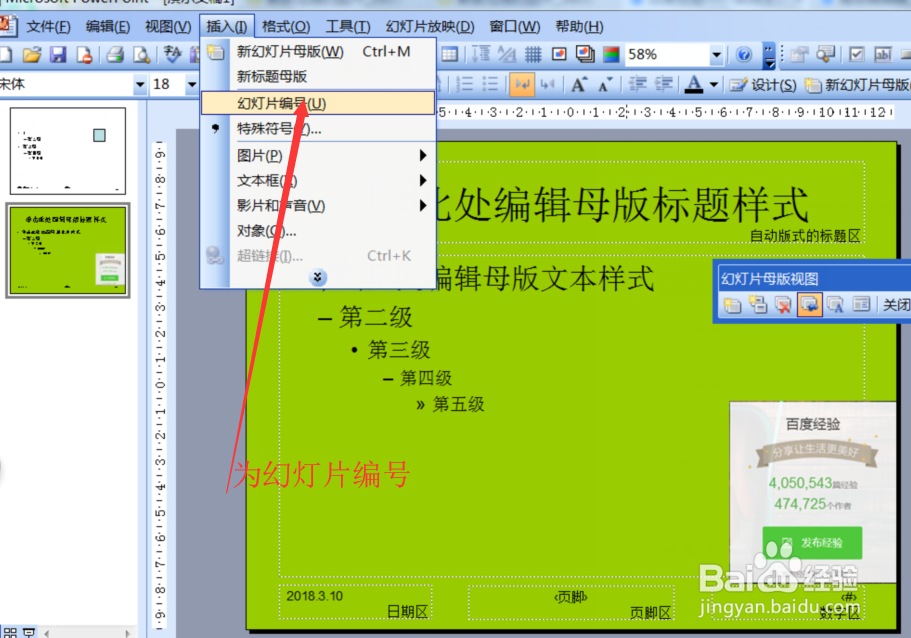911x638 pixels.
Task: Click the Decrease Font Size icon
Action: tap(604, 85)
